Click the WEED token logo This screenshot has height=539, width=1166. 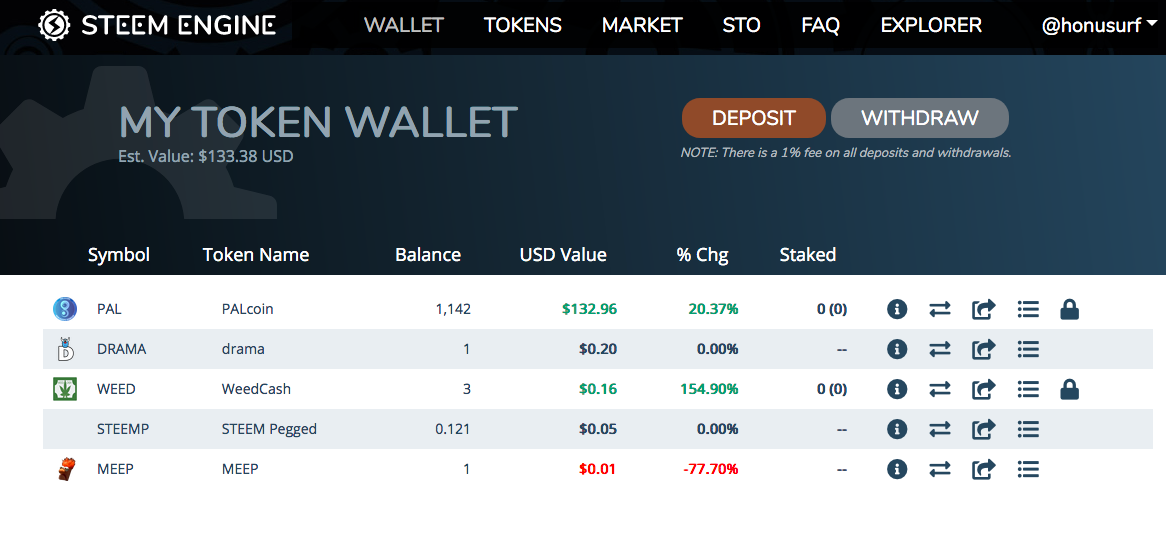point(65,389)
